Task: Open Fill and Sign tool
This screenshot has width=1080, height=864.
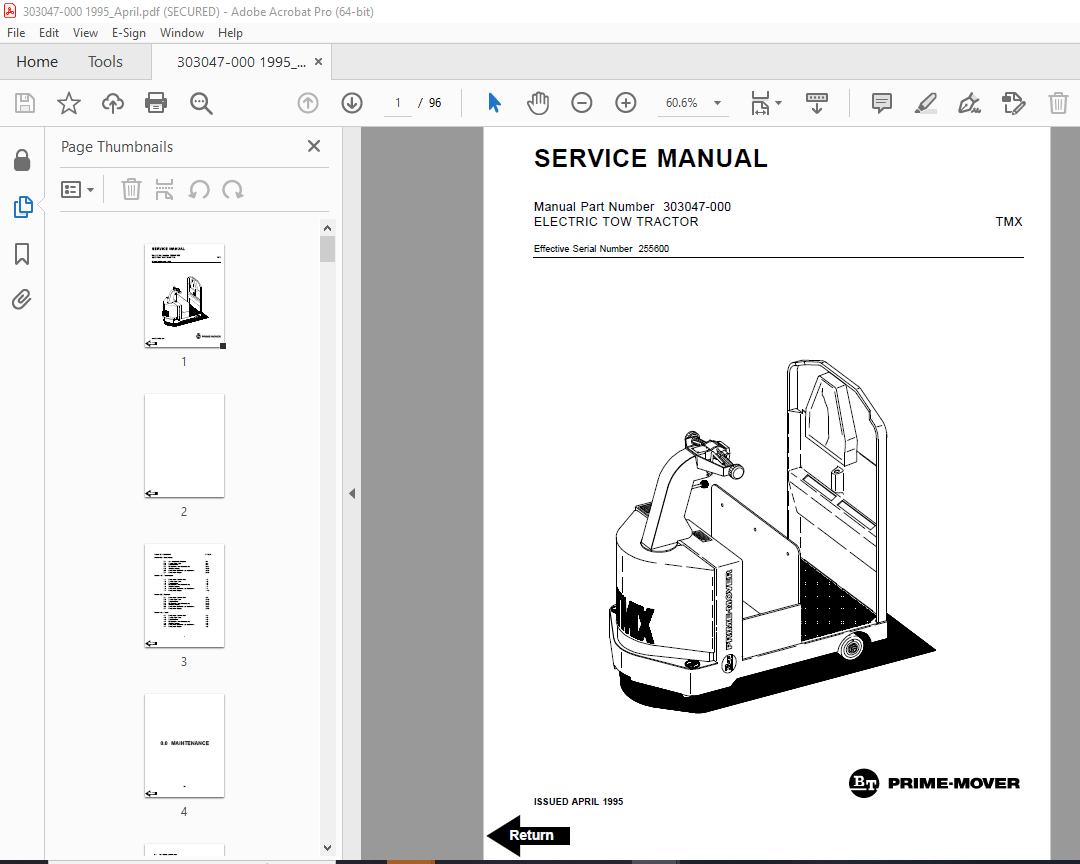Action: point(970,103)
